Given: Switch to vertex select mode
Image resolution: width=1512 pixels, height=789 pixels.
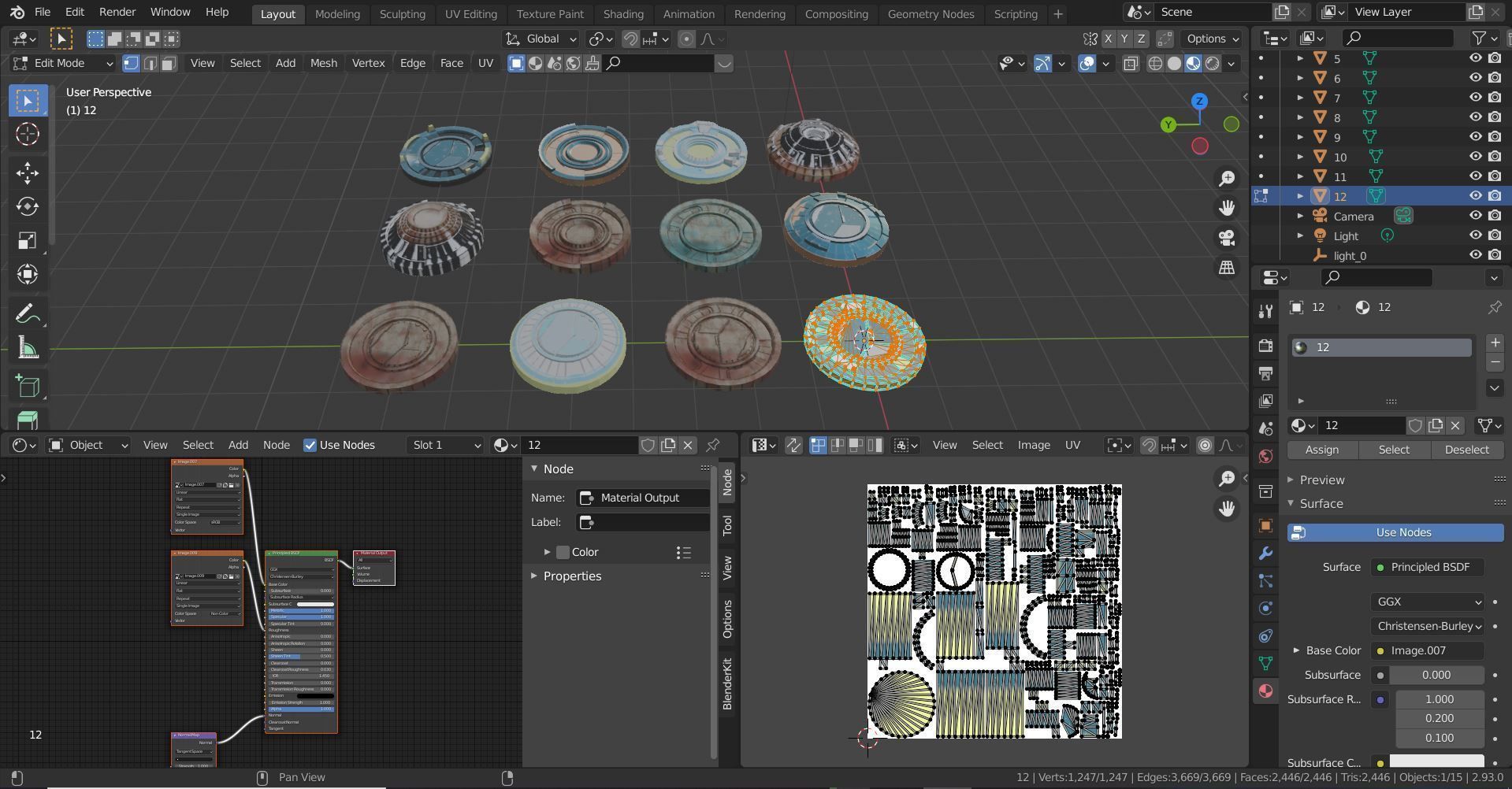Looking at the screenshot, I should coord(132,63).
